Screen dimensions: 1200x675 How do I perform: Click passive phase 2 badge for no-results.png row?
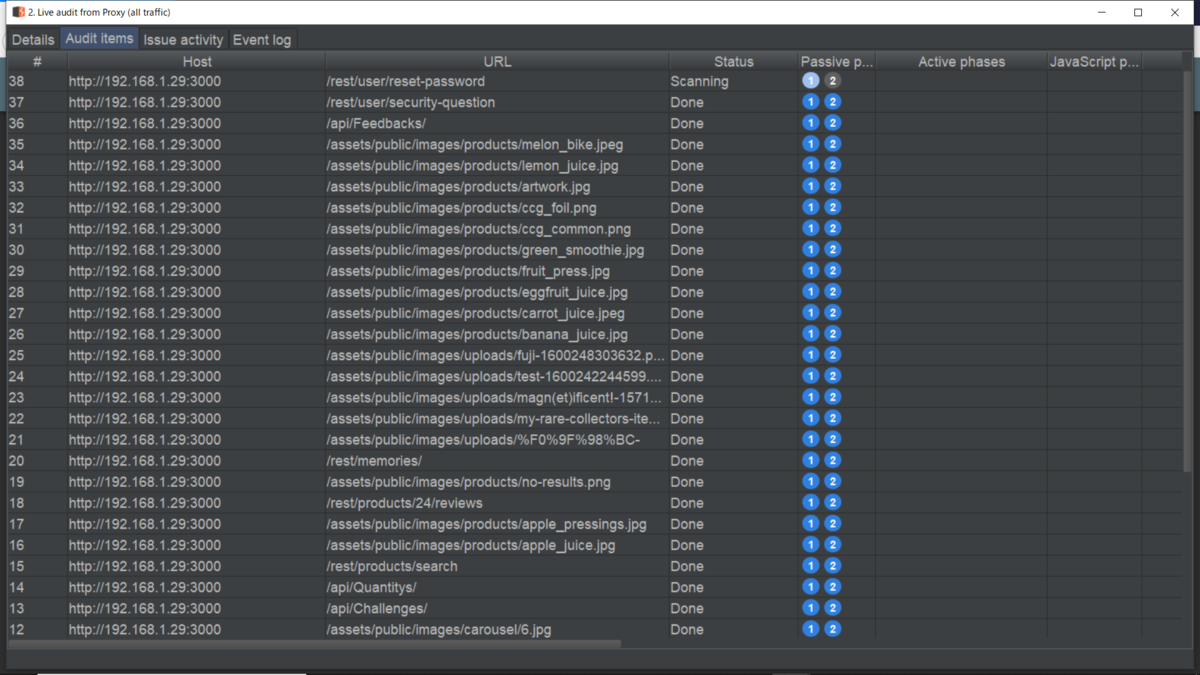tap(832, 481)
